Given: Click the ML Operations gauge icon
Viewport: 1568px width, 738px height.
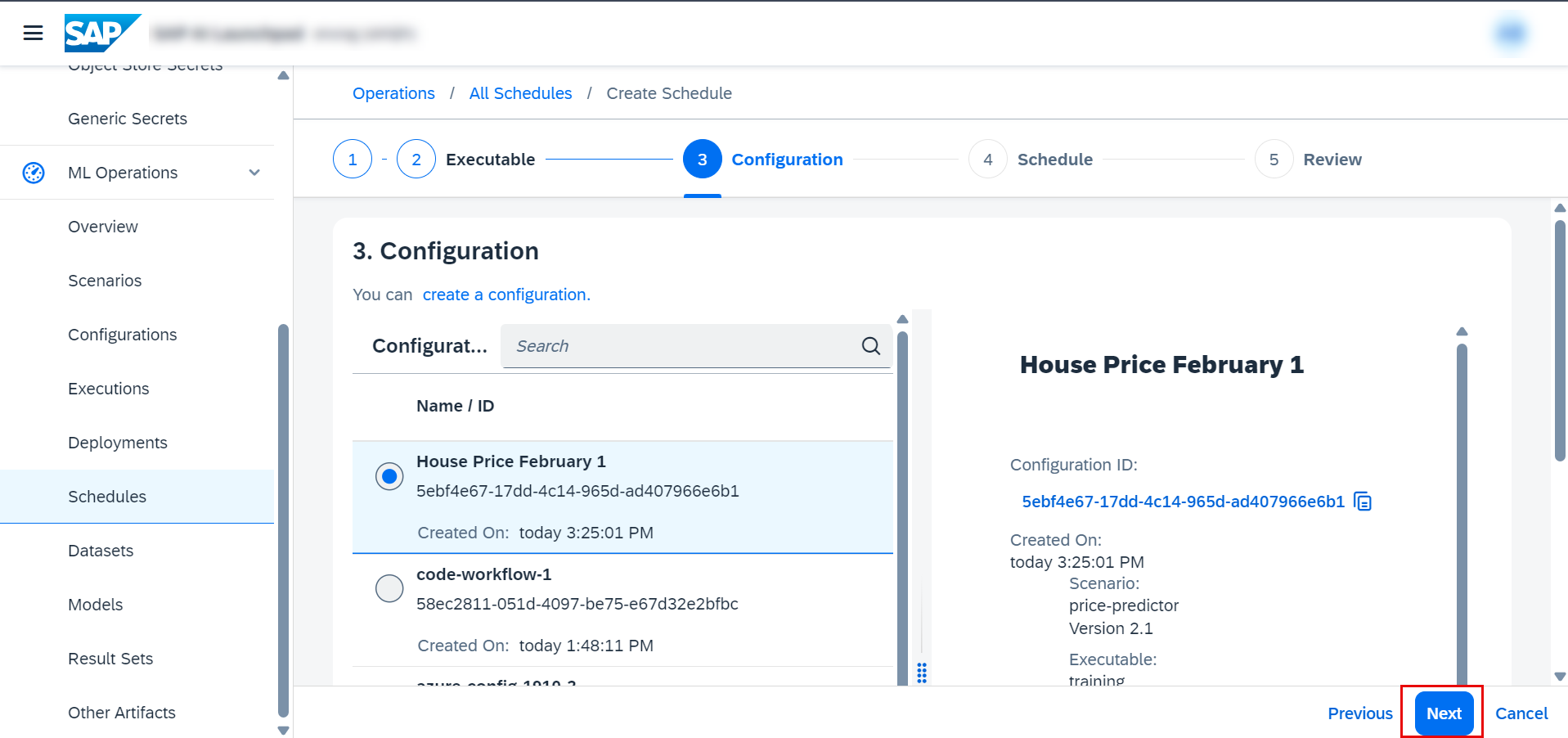Looking at the screenshot, I should (34, 173).
